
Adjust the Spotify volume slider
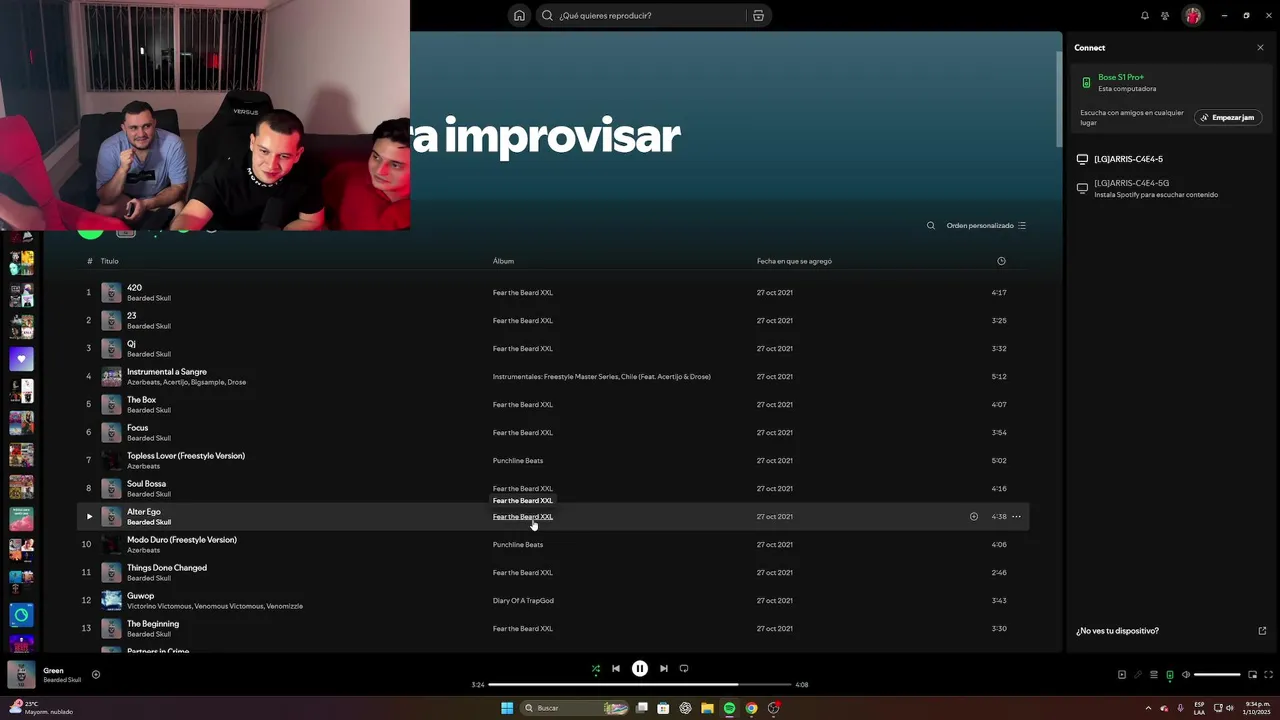[1217, 675]
